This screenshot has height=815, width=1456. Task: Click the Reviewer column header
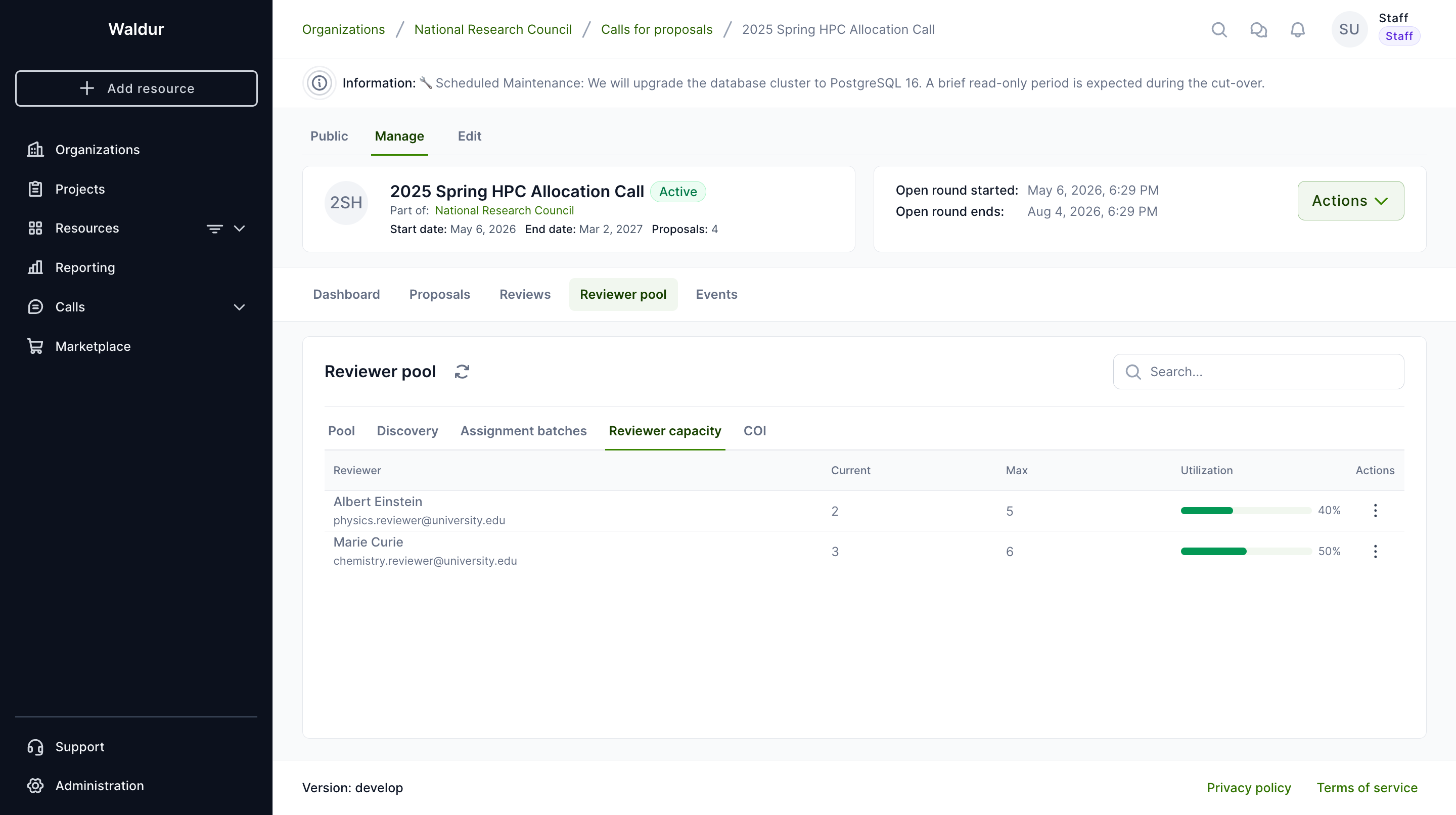357,470
